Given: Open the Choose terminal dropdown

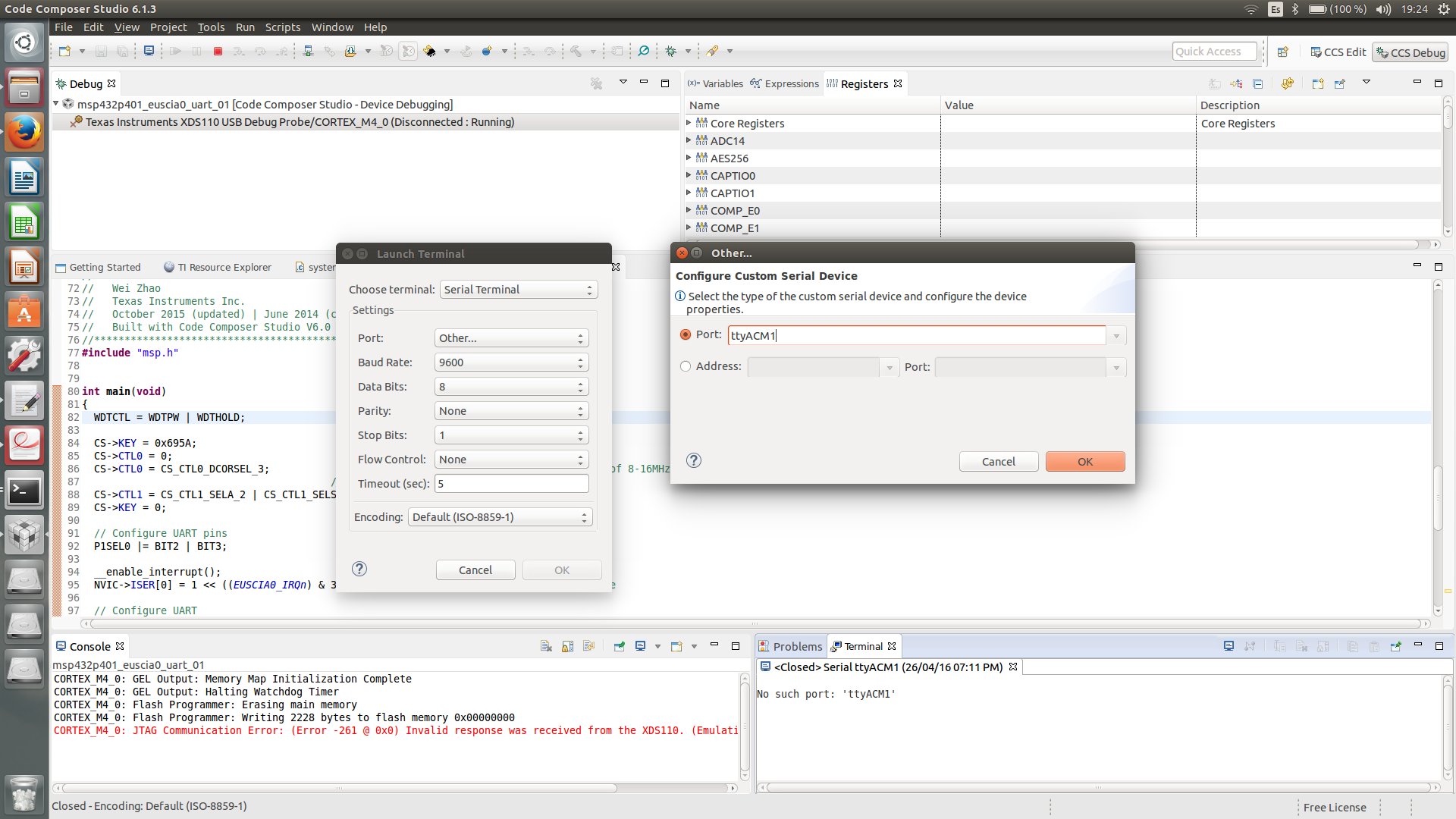Looking at the screenshot, I should 519,290.
